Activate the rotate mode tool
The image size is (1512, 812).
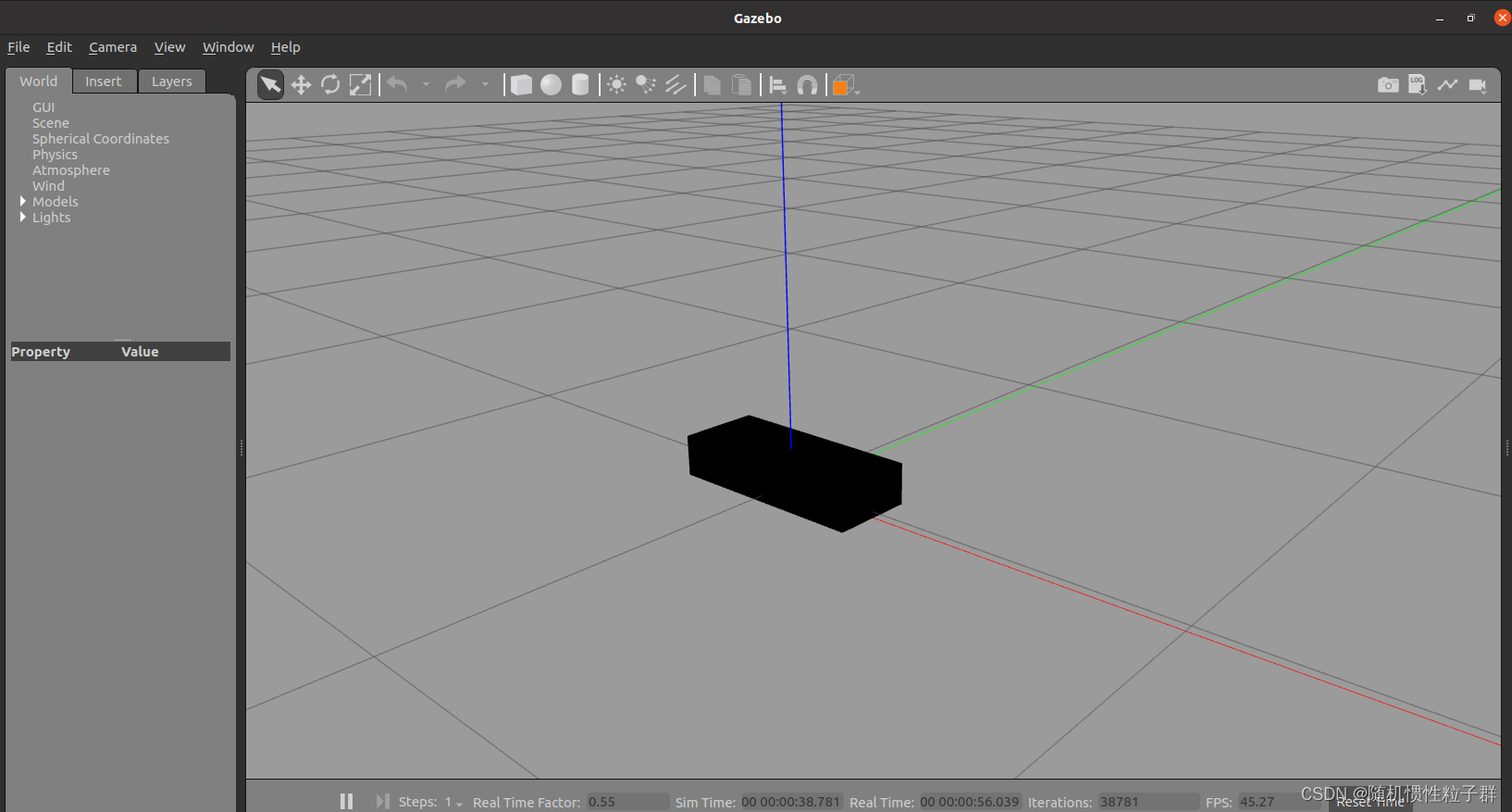(x=330, y=85)
